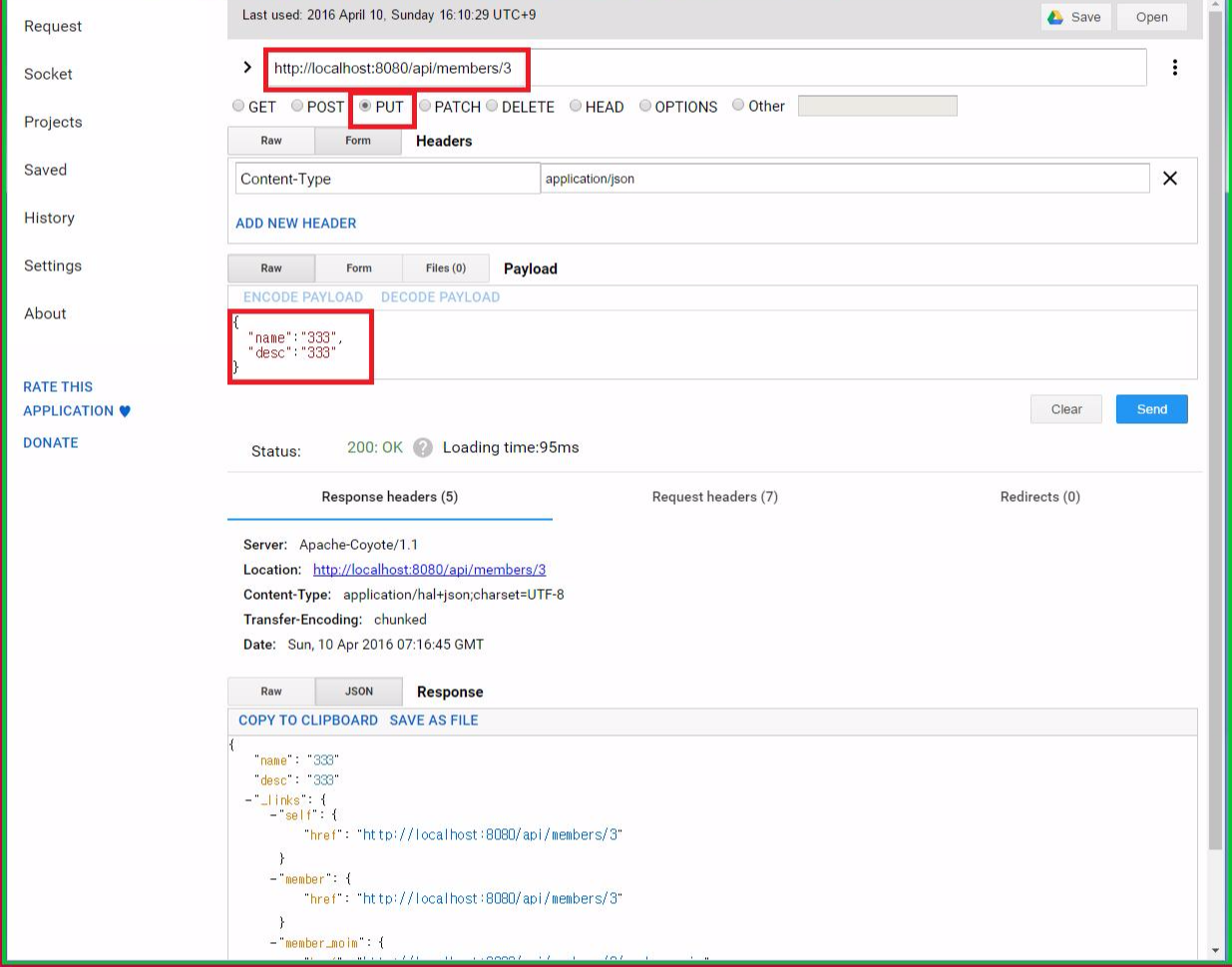
Task: Click the Clear button
Action: pos(1066,409)
